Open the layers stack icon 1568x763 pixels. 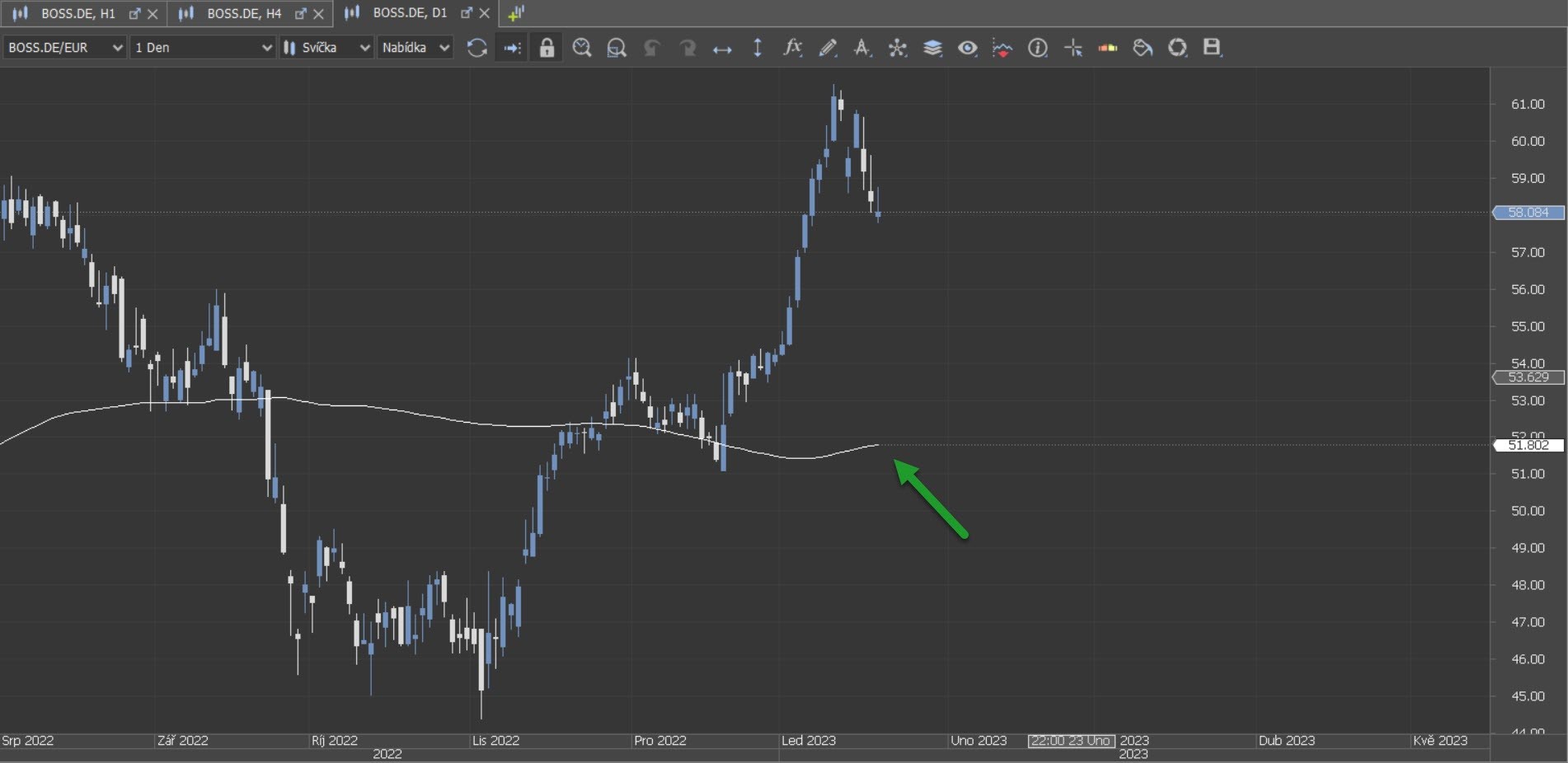click(x=932, y=48)
